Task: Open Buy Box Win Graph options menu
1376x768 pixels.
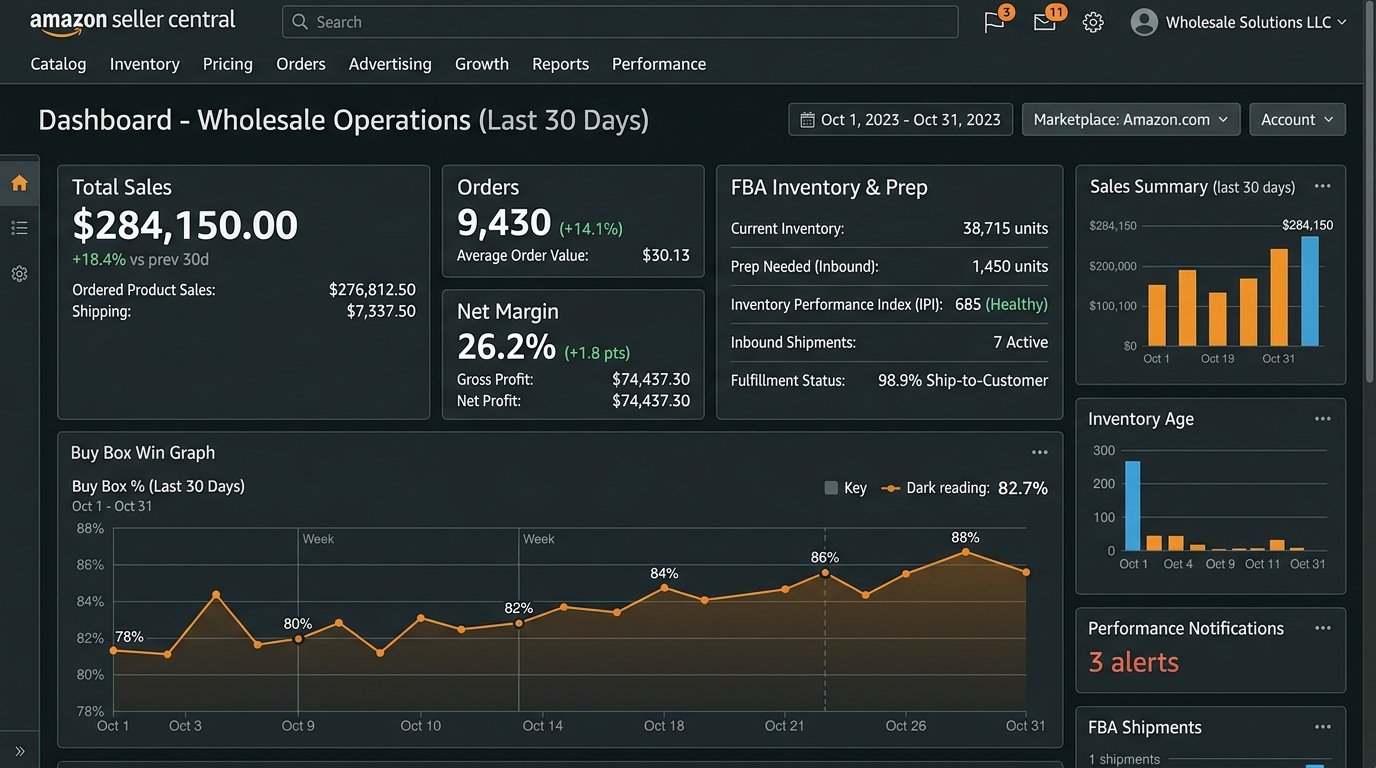Action: coord(1040,452)
